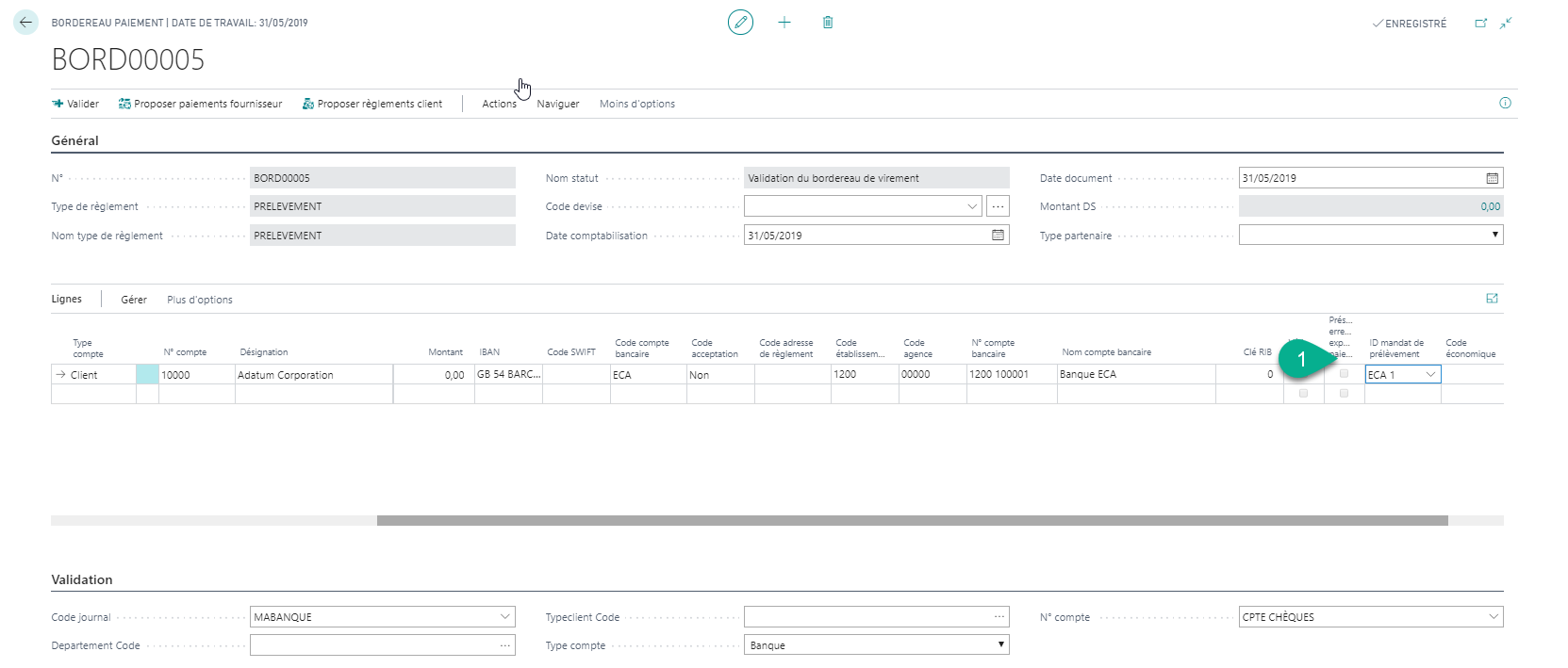This screenshot has height=668, width=1568.
Task: Open calendar picker for Date document
Action: tap(1492, 178)
